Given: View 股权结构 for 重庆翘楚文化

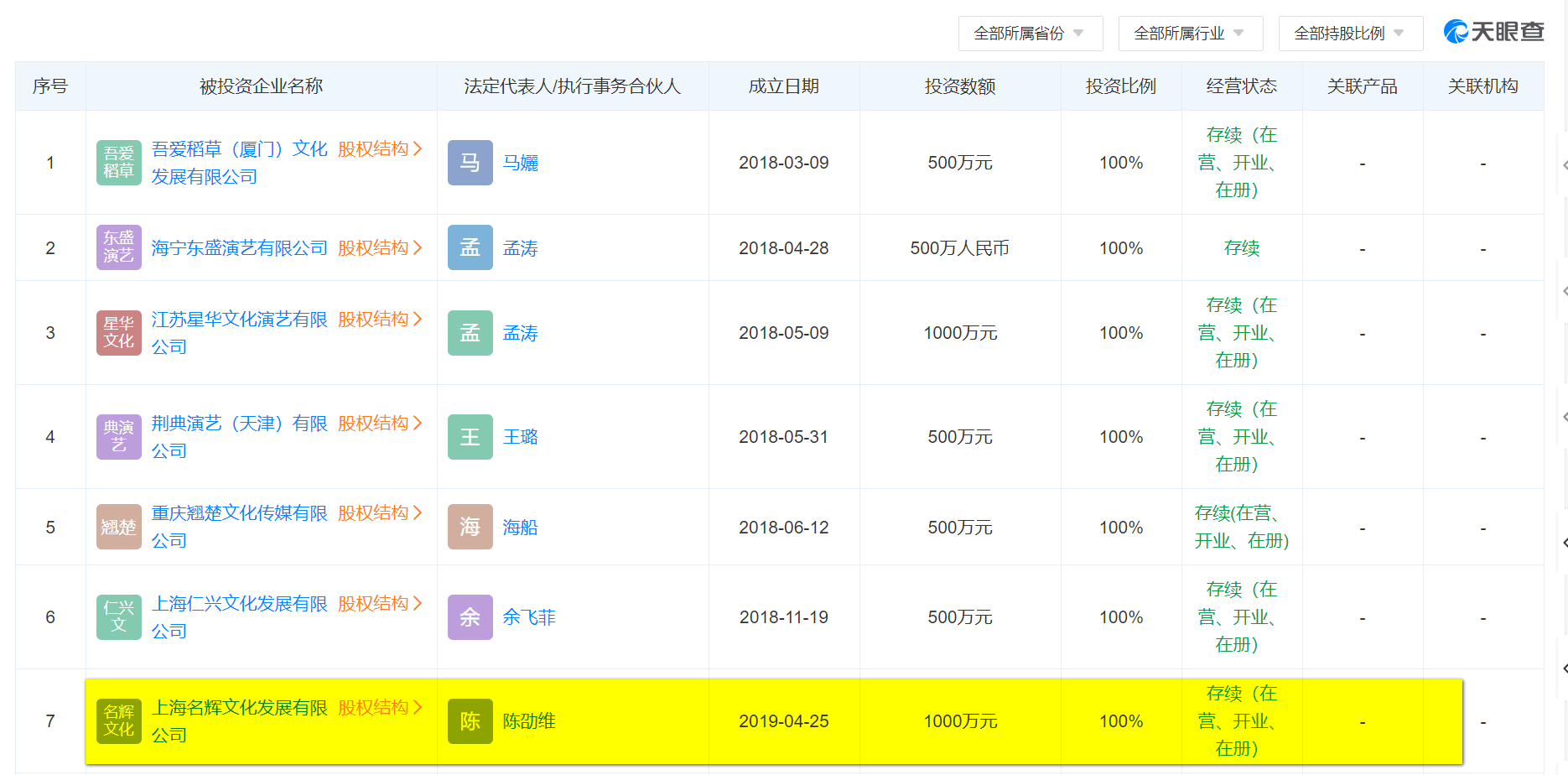Looking at the screenshot, I should (x=380, y=513).
